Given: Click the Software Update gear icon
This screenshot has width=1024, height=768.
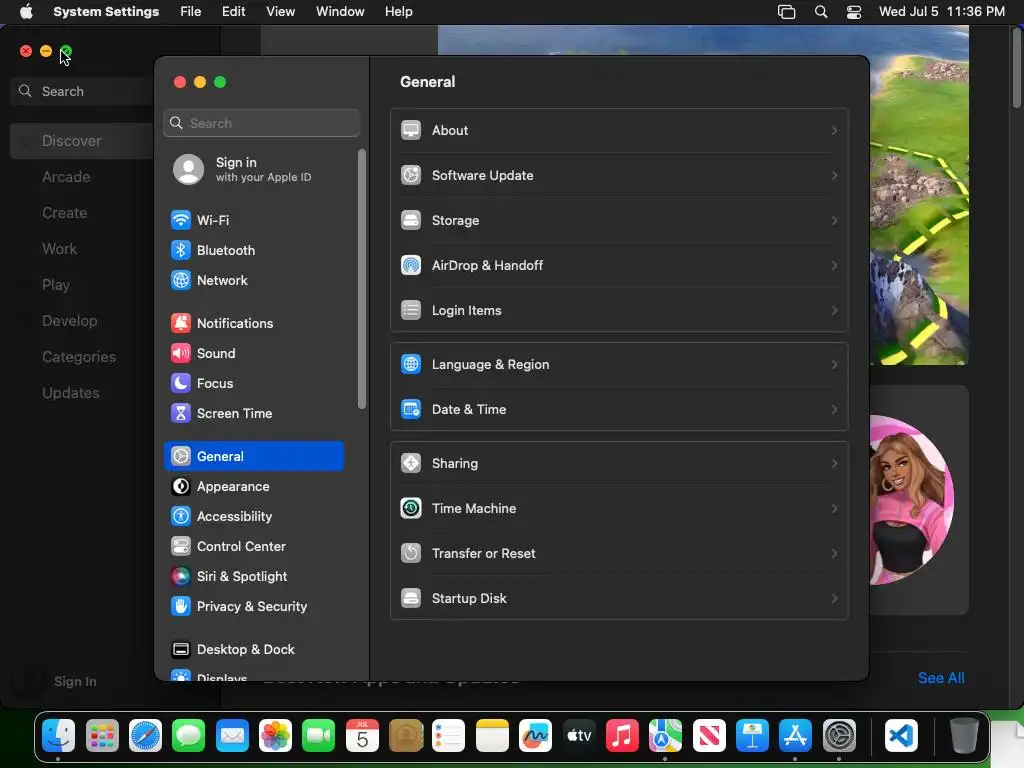Looking at the screenshot, I should 411,175.
